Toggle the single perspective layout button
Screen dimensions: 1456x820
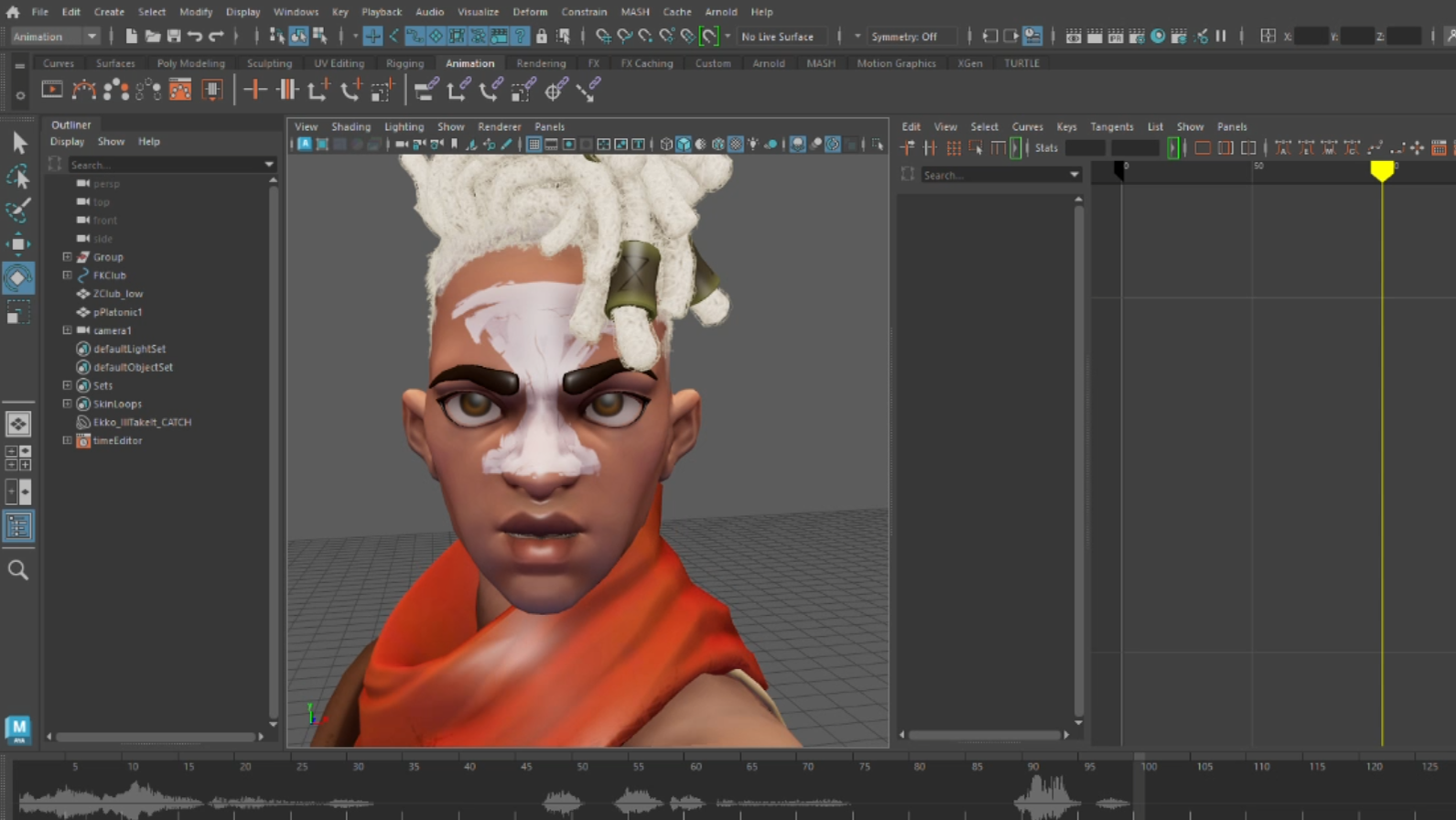[x=18, y=424]
